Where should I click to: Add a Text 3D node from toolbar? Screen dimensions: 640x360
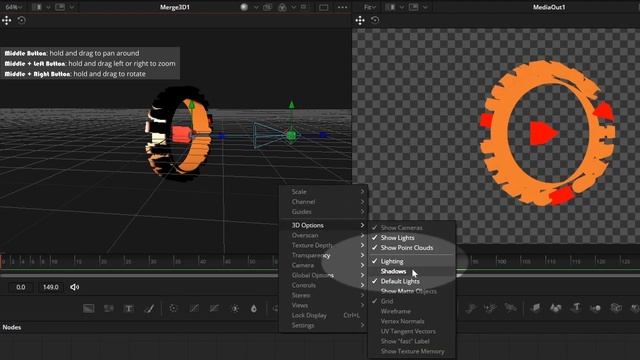[576, 307]
